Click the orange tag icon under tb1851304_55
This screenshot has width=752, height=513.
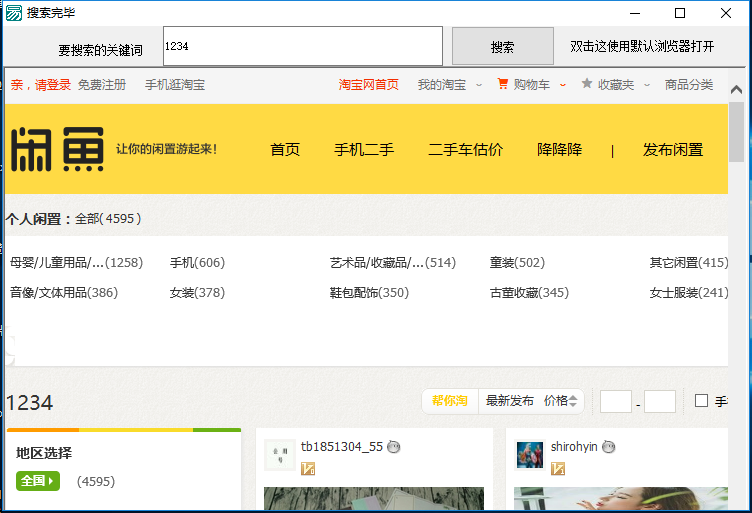click(308, 468)
